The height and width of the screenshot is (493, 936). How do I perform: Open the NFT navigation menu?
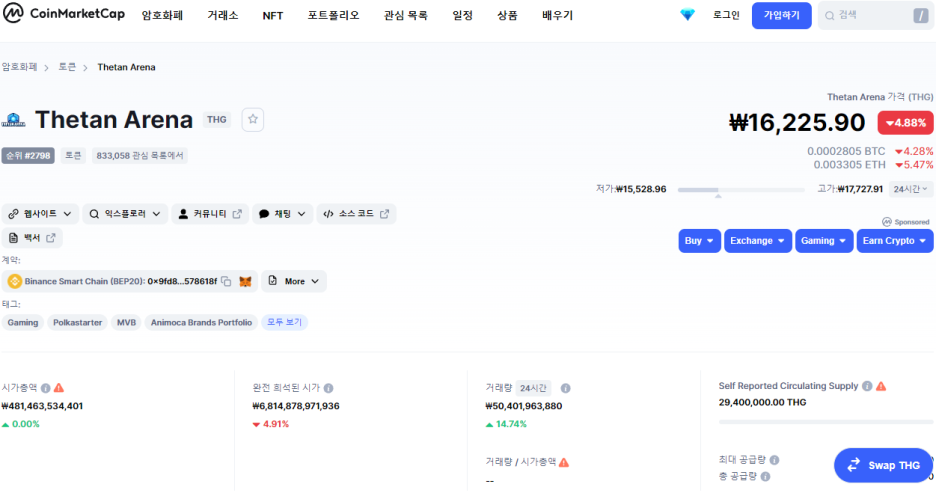tap(273, 16)
